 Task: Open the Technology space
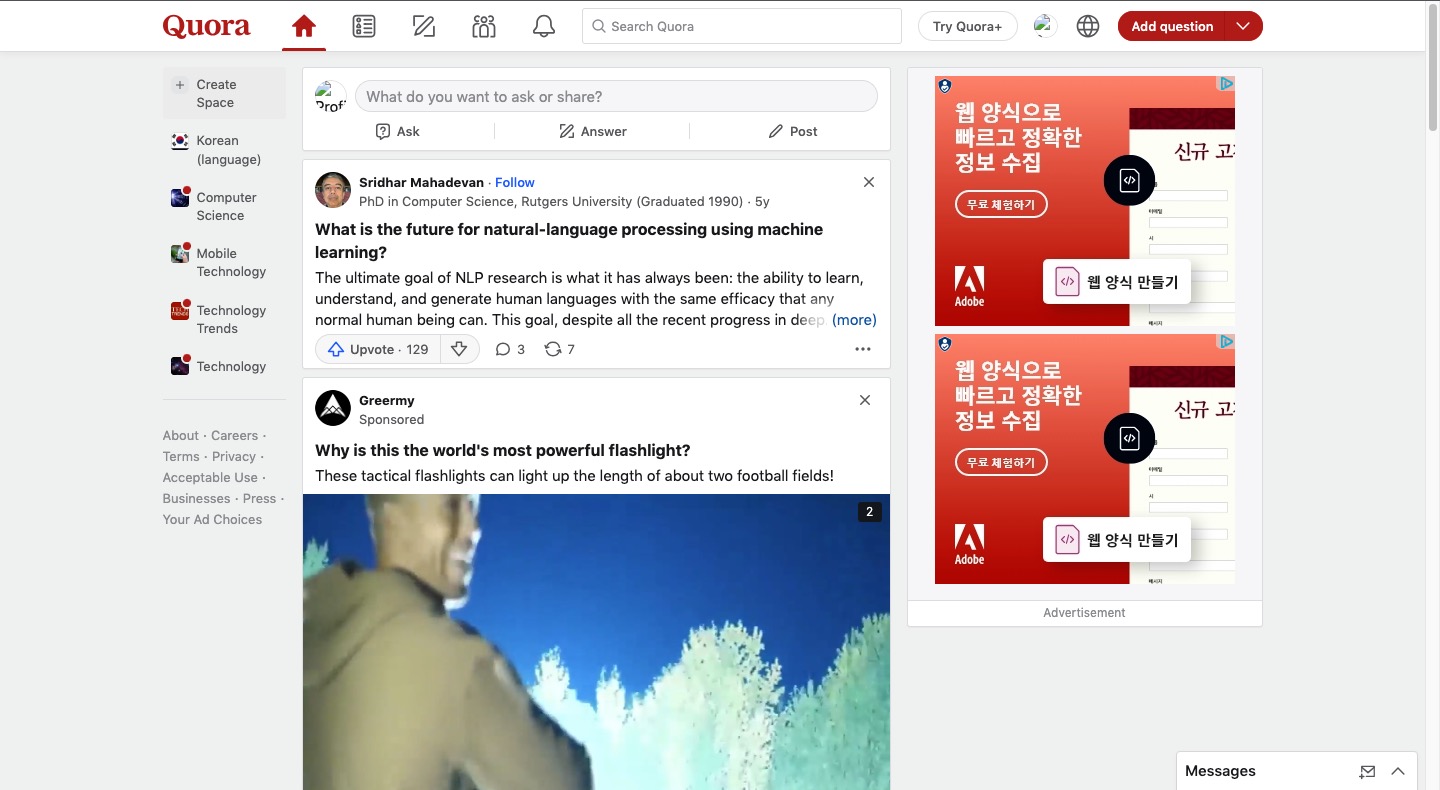pyautogui.click(x=224, y=366)
